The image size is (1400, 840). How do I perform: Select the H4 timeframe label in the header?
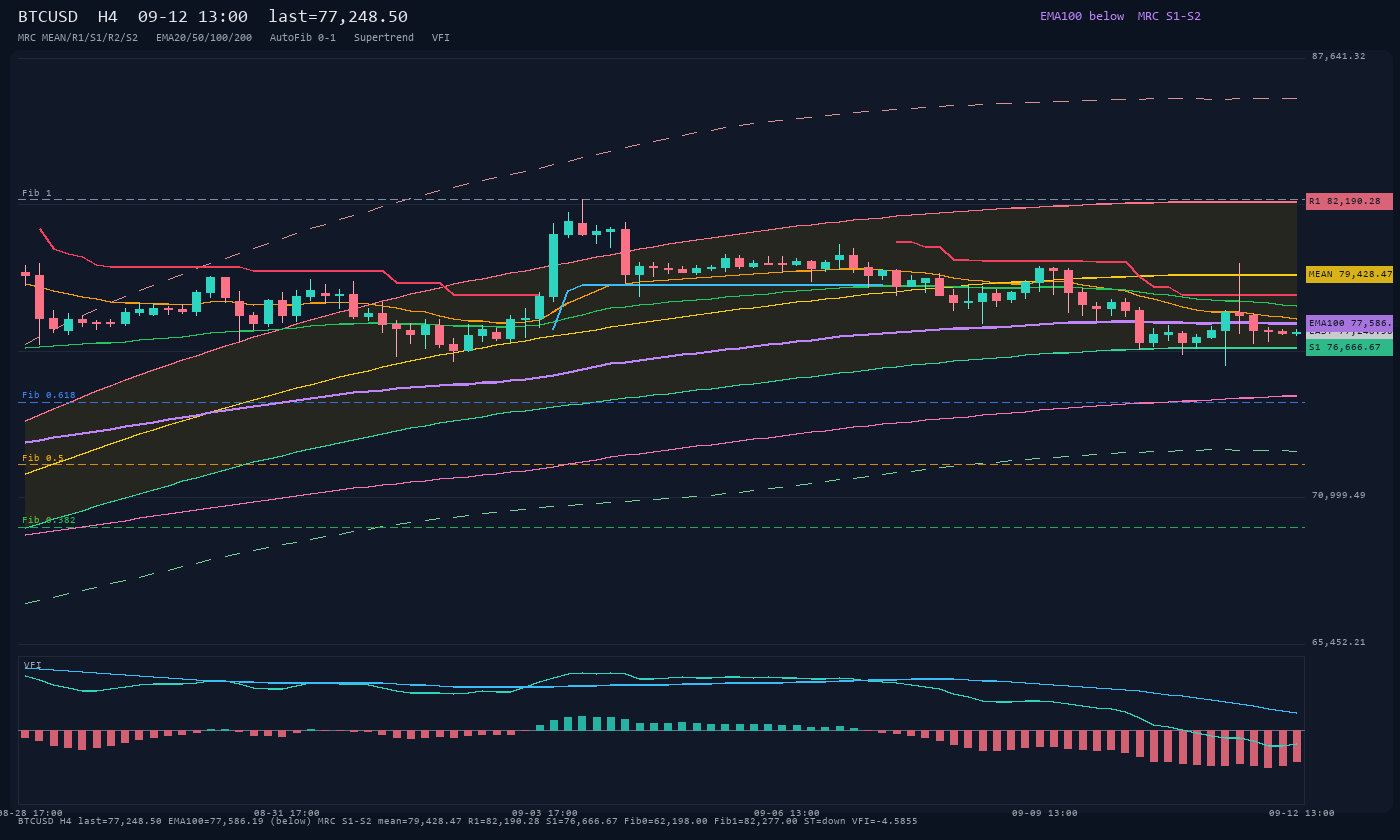pos(108,16)
